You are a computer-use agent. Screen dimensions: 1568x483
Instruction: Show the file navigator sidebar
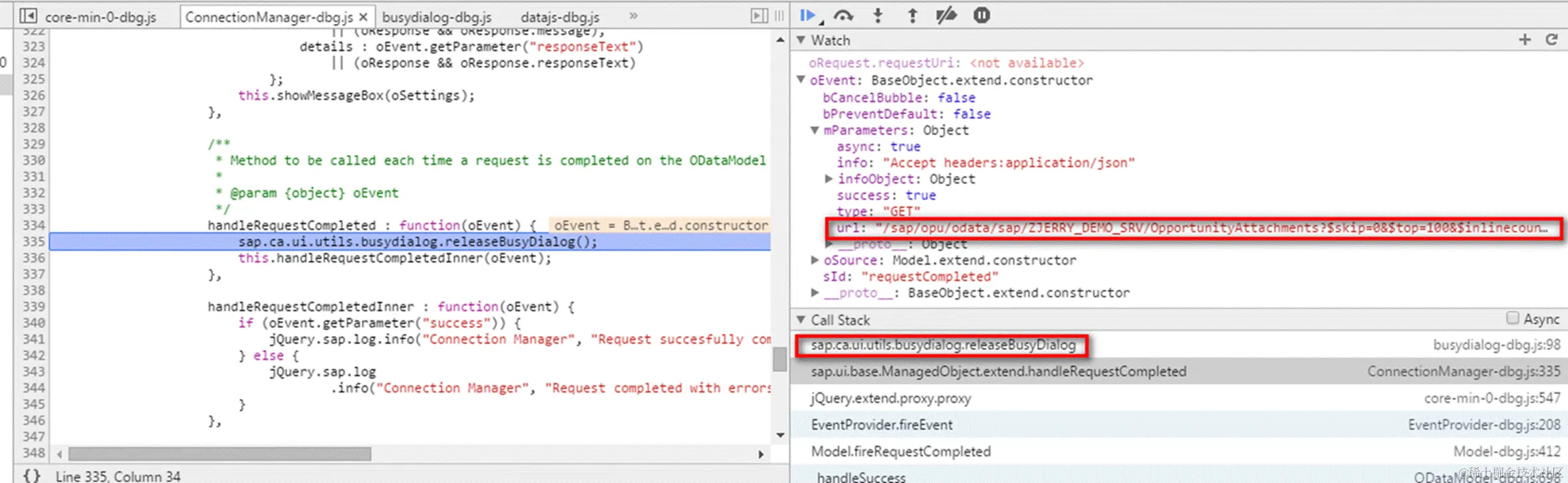28,16
